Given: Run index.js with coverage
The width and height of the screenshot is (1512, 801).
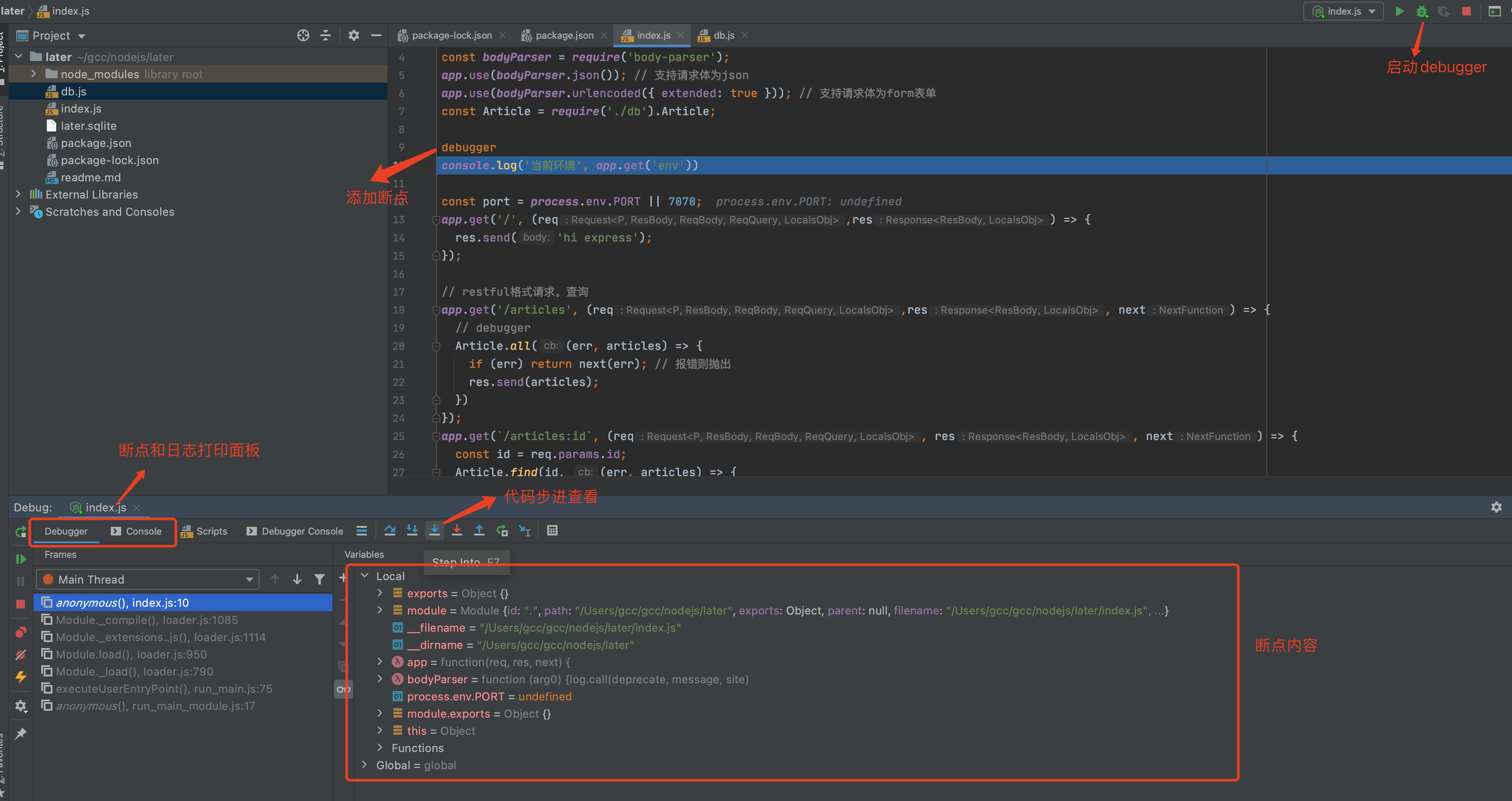Looking at the screenshot, I should (1444, 11).
